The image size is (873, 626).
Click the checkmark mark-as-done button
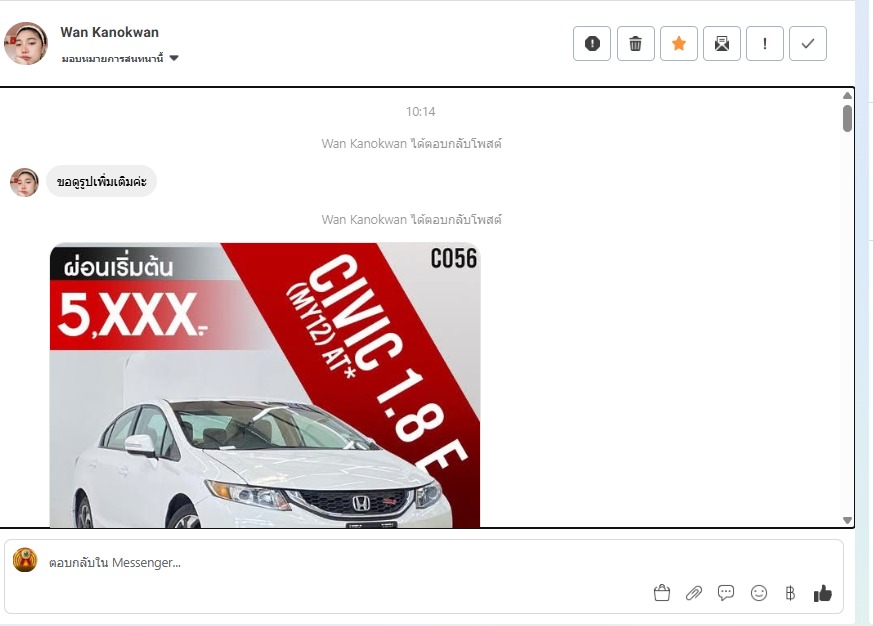point(808,43)
